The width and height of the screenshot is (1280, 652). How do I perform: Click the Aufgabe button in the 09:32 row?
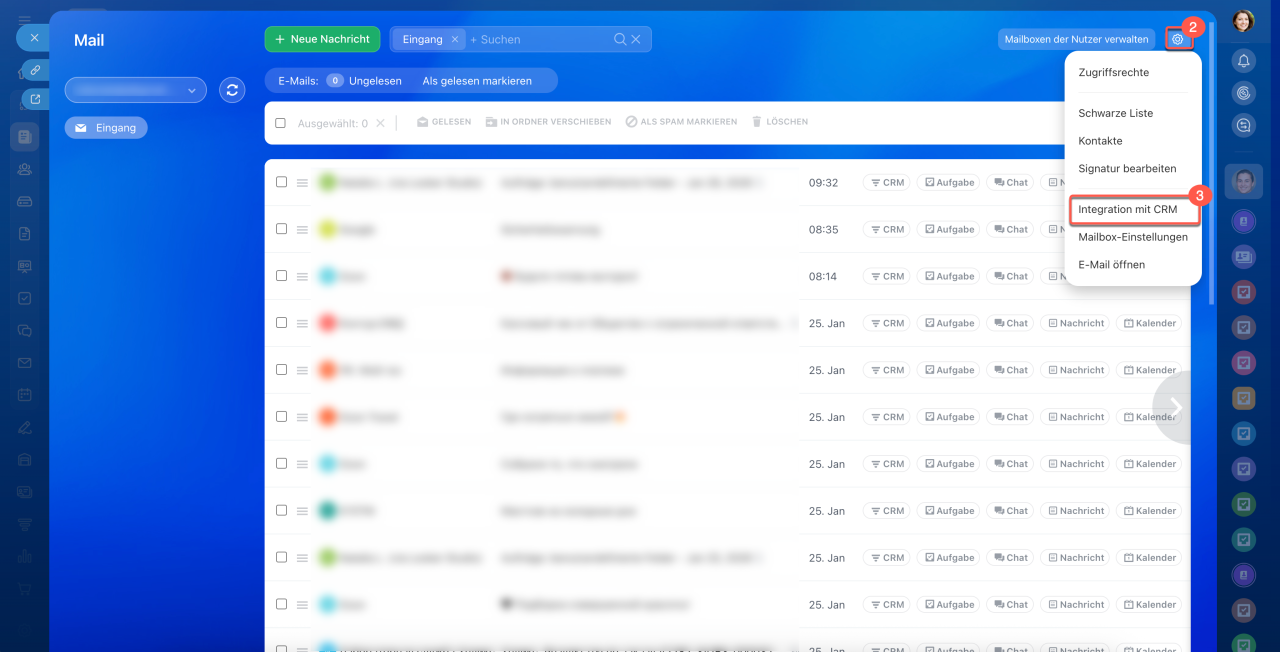point(948,183)
